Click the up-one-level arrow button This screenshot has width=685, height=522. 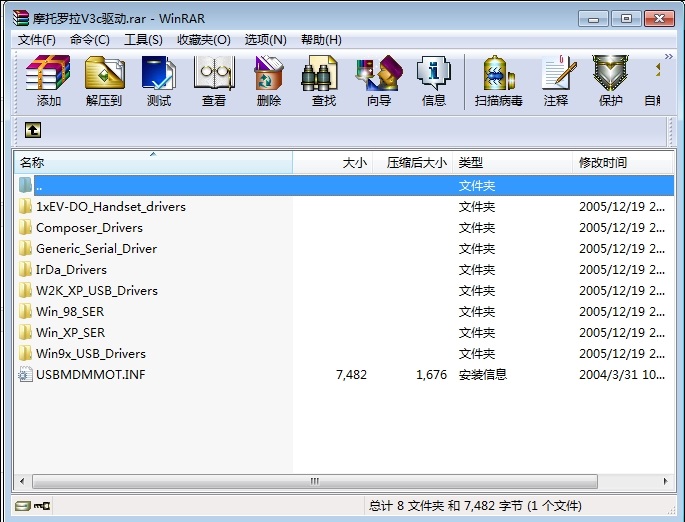click(x=33, y=130)
